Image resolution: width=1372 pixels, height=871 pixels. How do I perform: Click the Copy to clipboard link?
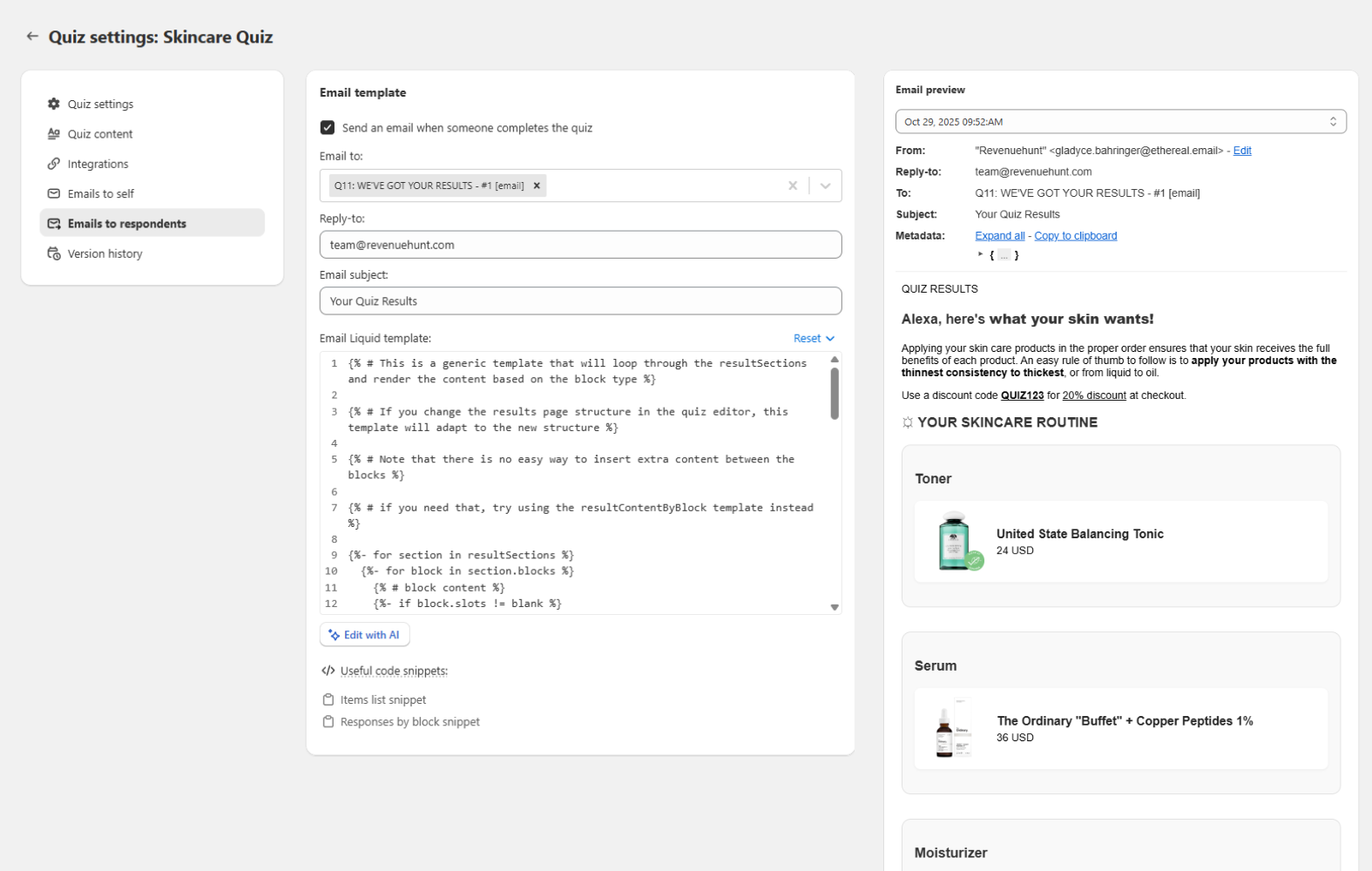[x=1075, y=236]
